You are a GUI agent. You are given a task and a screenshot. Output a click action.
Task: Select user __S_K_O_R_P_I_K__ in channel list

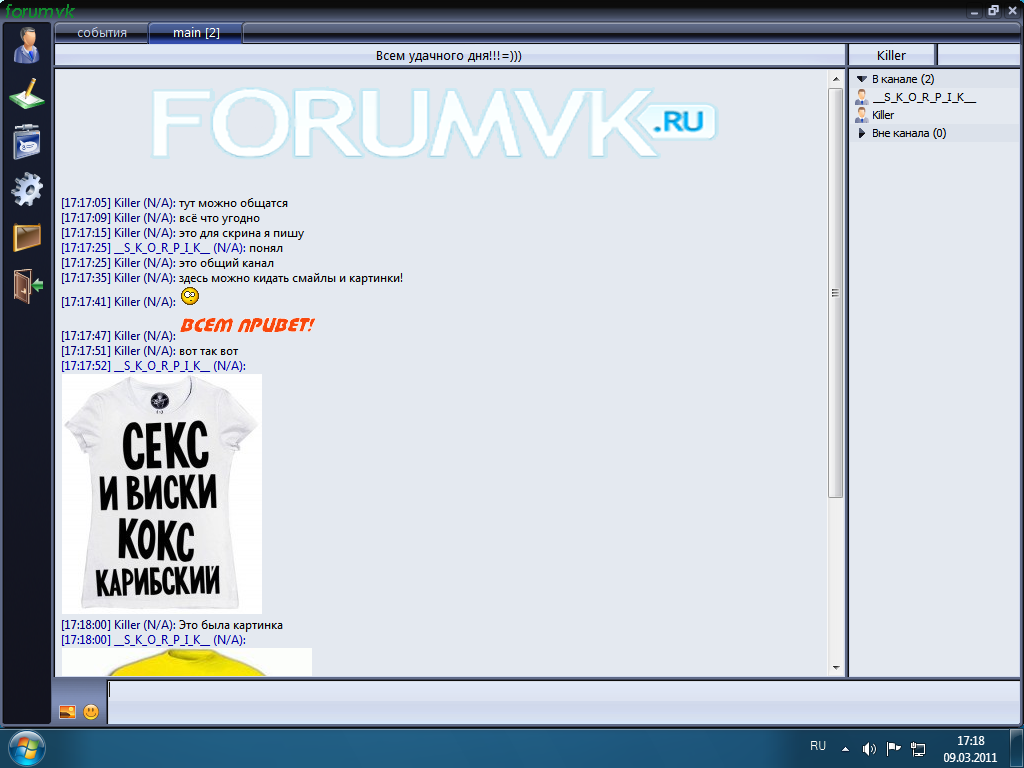tap(924, 97)
